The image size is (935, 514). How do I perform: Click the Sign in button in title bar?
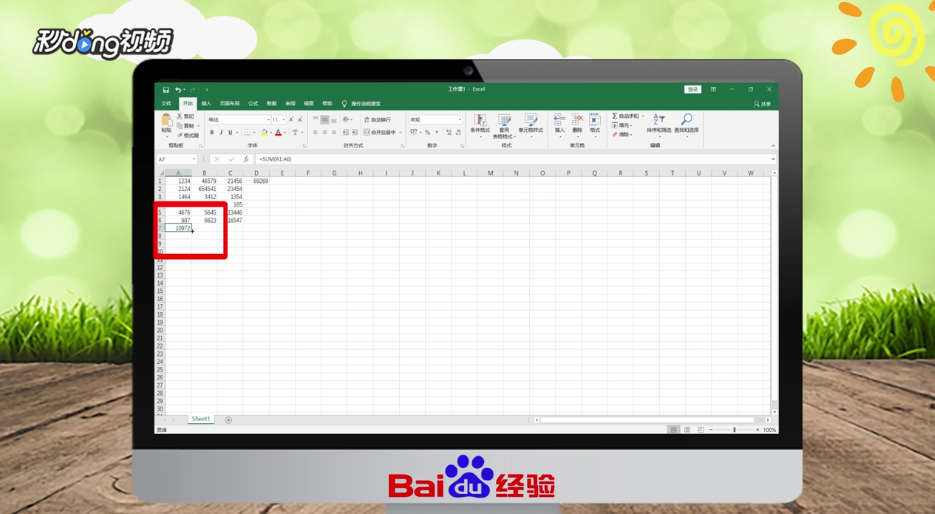coord(692,89)
